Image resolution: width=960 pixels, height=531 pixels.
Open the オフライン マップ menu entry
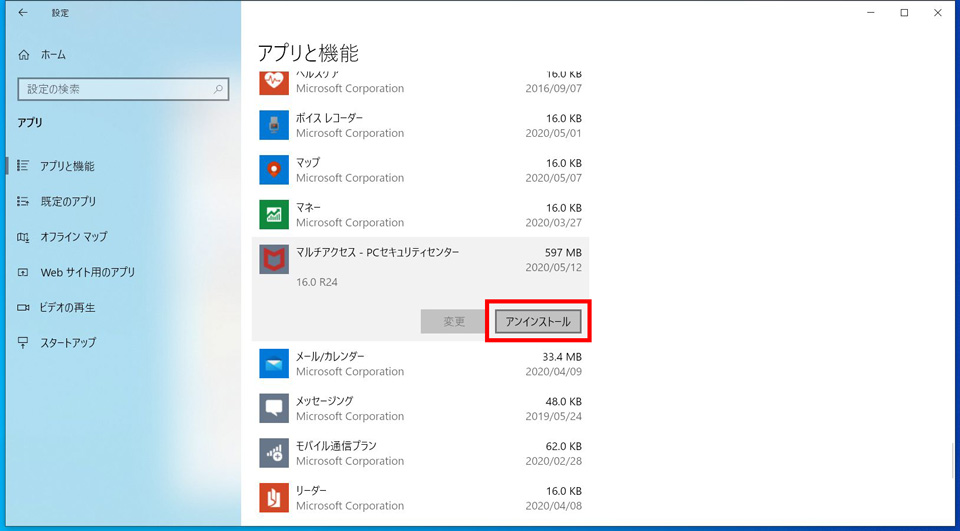point(74,236)
